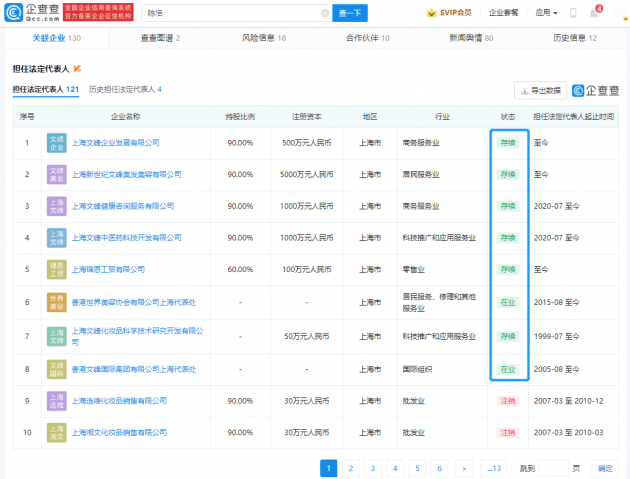Select the 历史担任法定代表人 sub-tab
The height and width of the screenshot is (479, 630).
click(125, 90)
